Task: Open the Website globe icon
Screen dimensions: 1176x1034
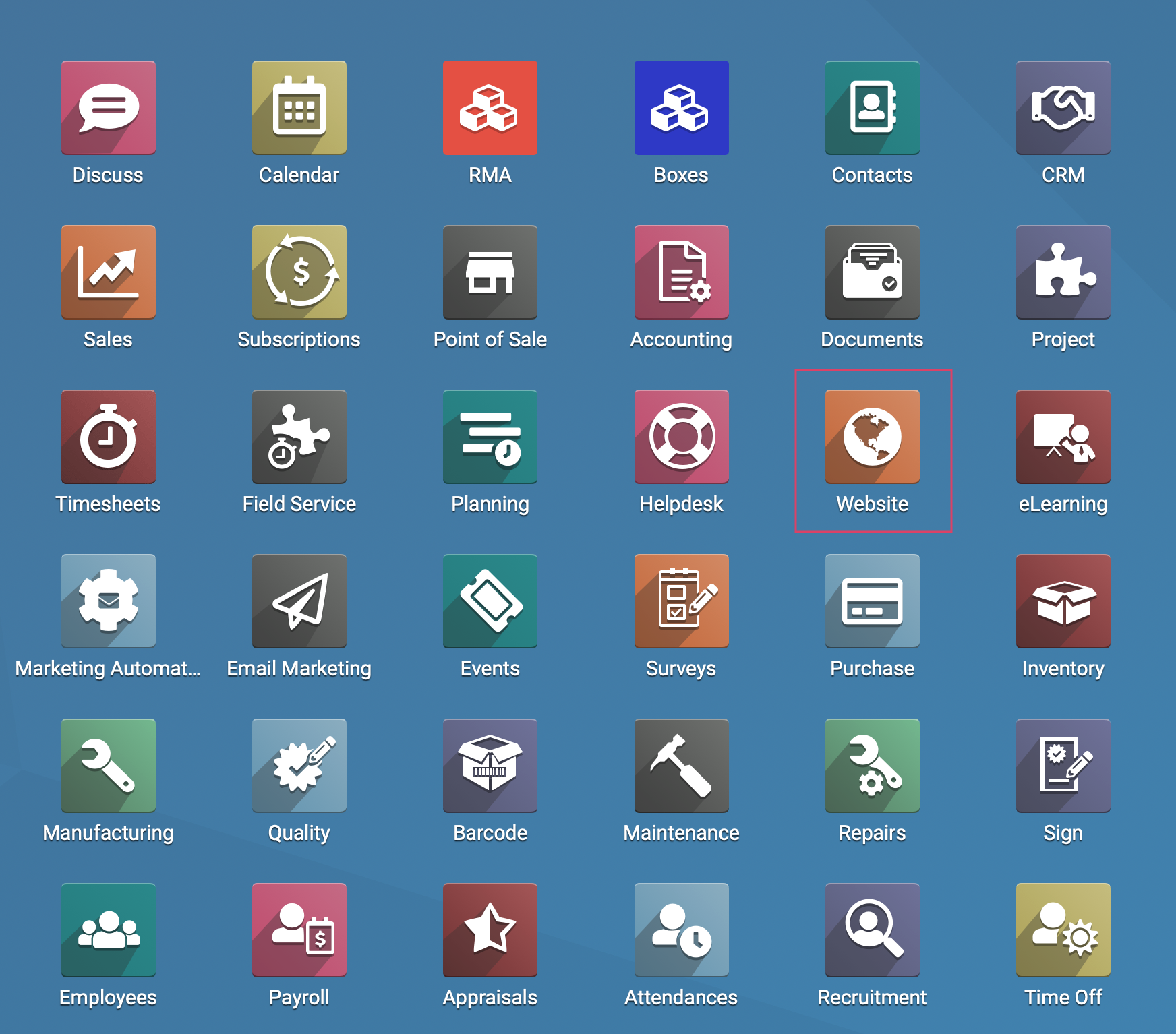Action: point(873,437)
